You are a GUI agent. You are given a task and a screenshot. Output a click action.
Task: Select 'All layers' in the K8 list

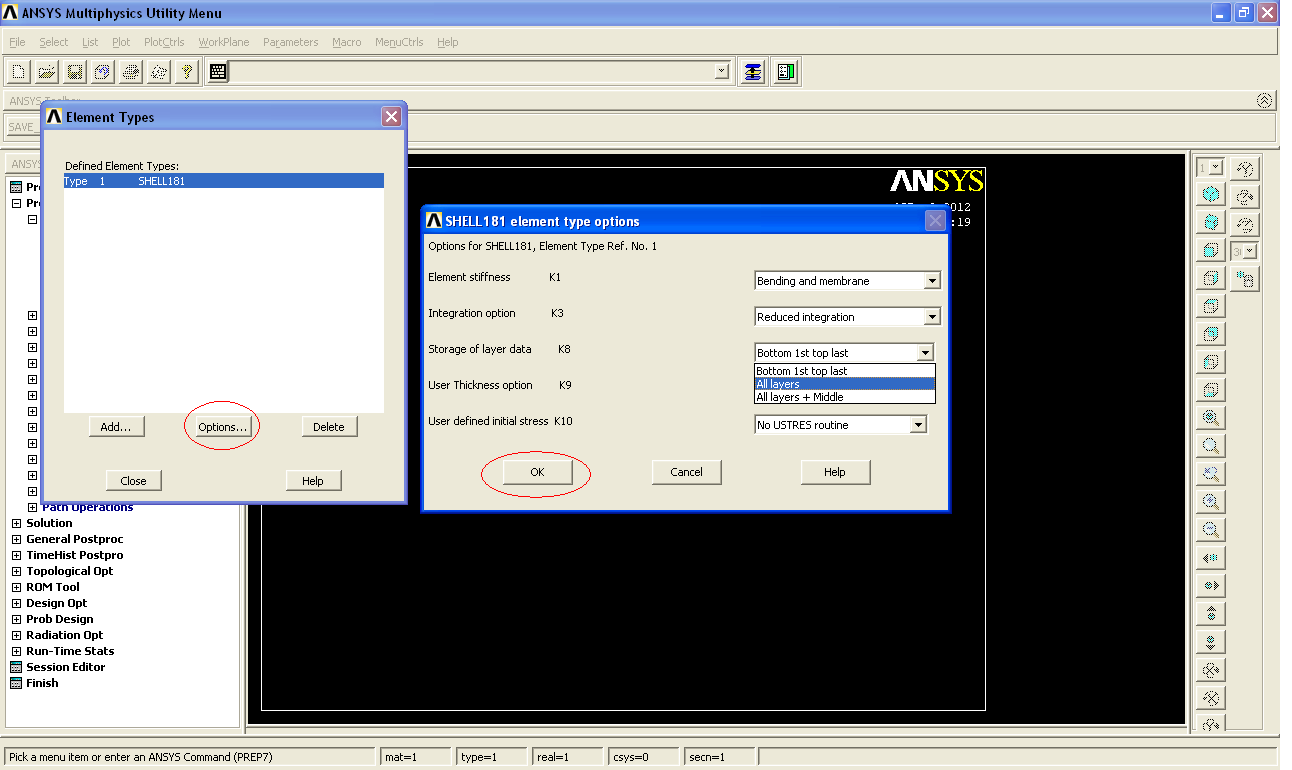(845, 384)
